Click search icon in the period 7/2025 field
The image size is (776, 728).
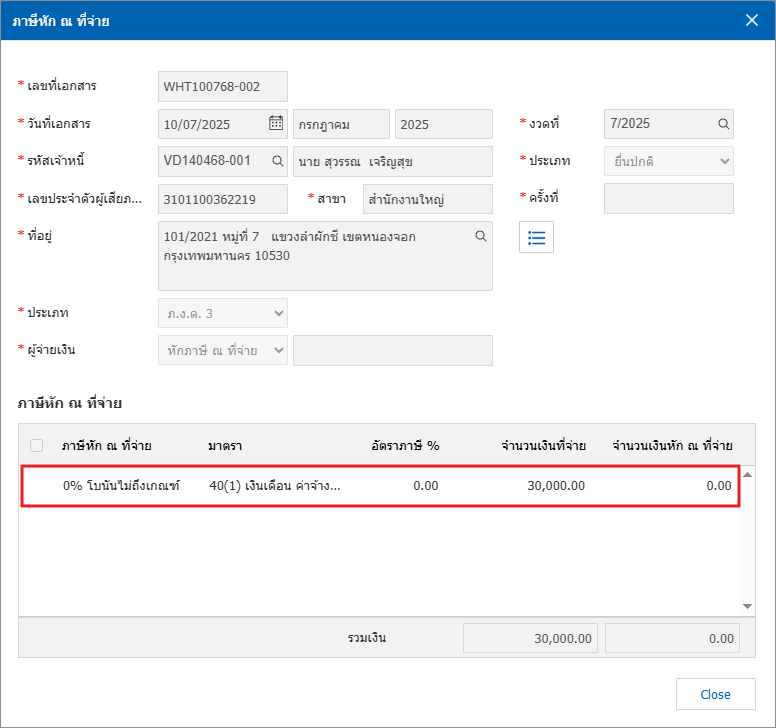point(722,124)
